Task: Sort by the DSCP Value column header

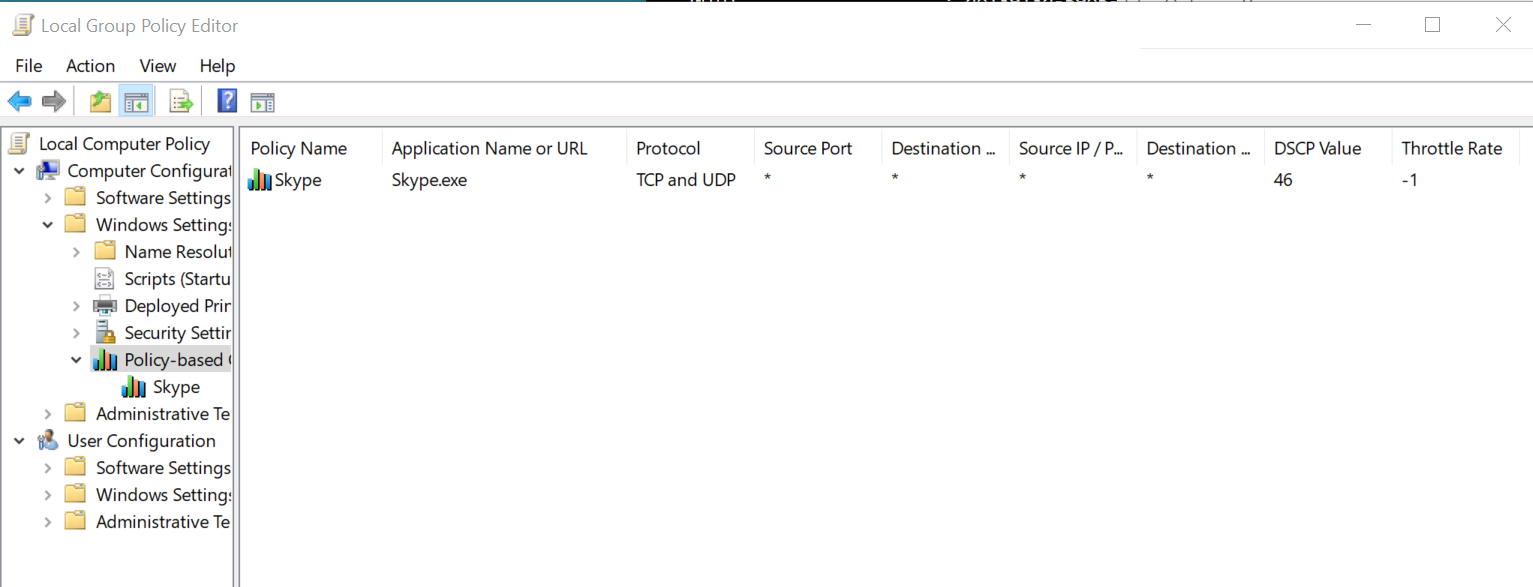Action: coord(1317,148)
